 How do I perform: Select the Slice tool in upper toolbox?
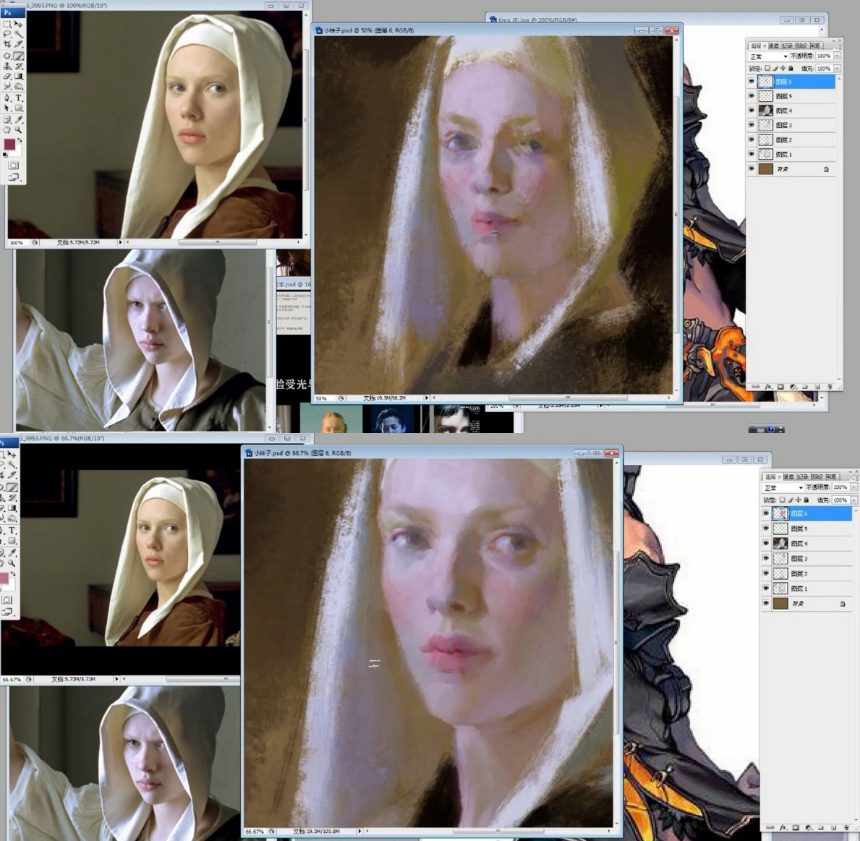[19, 44]
